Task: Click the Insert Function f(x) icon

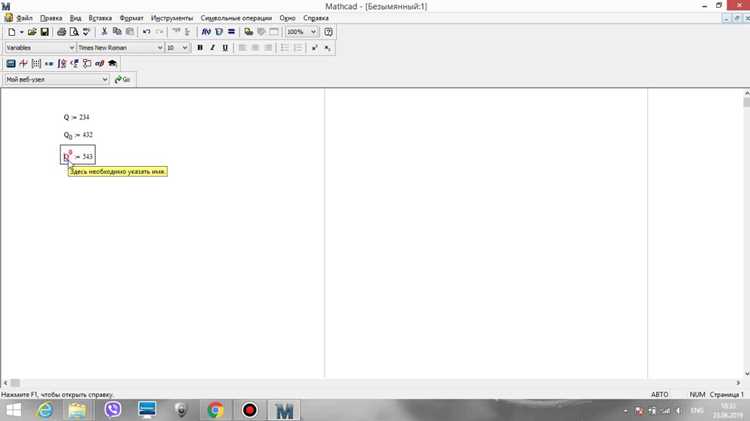Action: pos(206,32)
